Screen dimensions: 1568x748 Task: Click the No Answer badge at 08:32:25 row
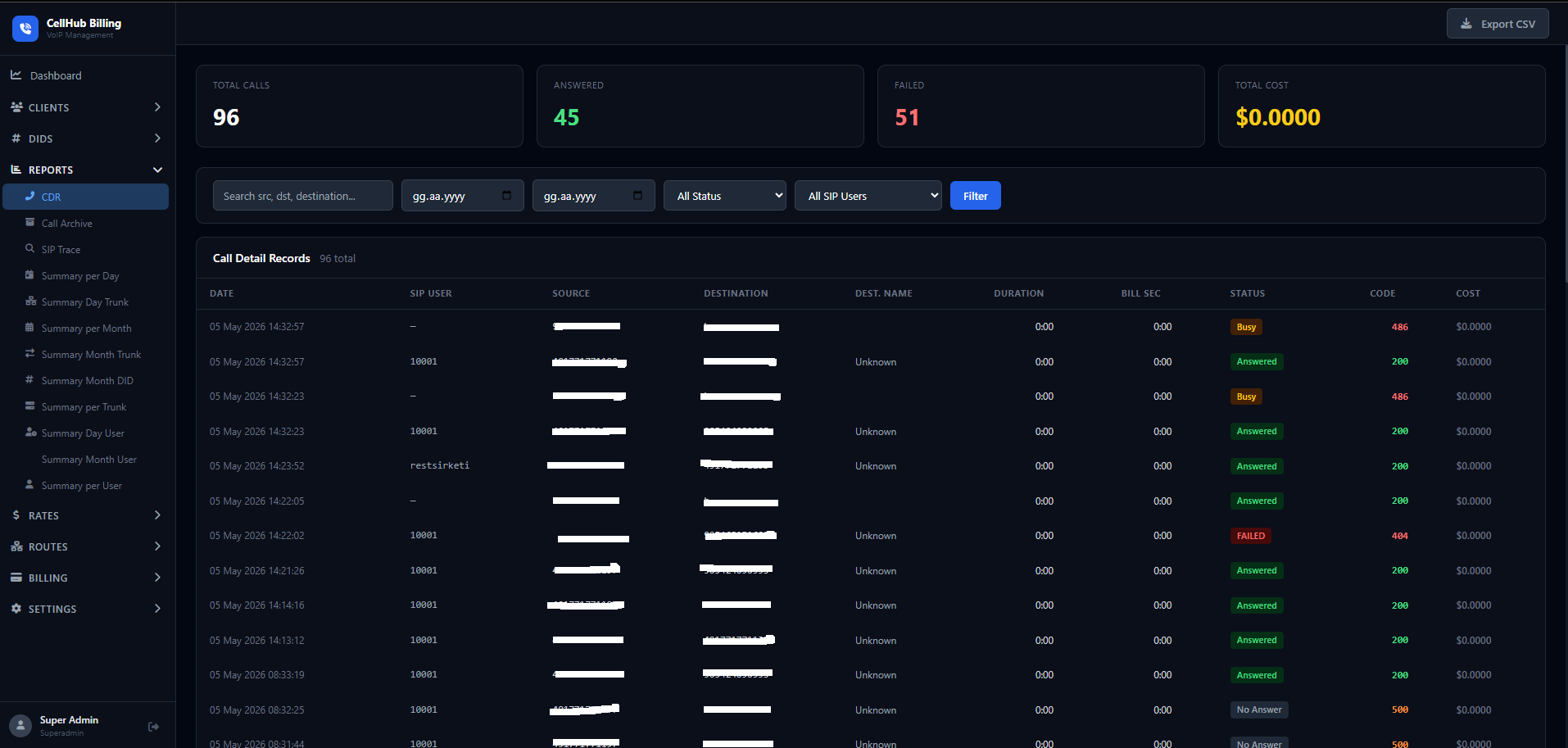pos(1259,710)
